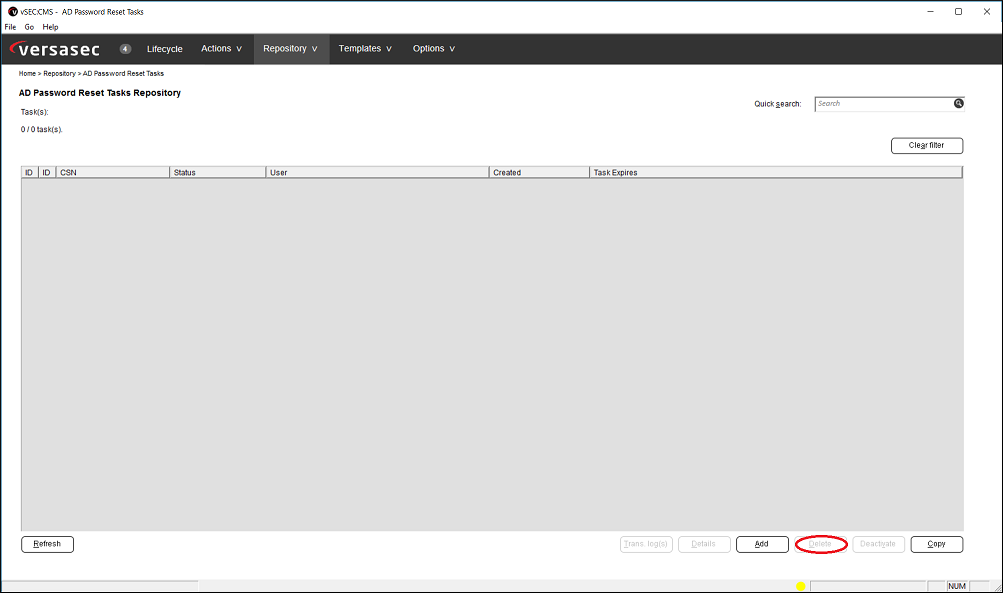Sort by the CSN column header

coord(113,173)
